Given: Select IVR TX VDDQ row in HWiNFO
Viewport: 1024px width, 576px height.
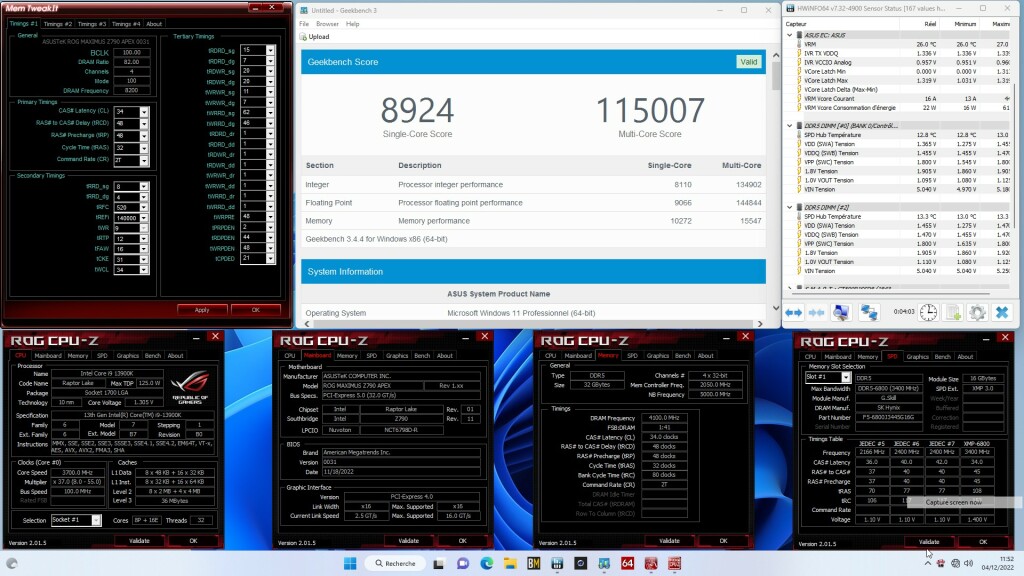Looking at the screenshot, I should 899,53.
